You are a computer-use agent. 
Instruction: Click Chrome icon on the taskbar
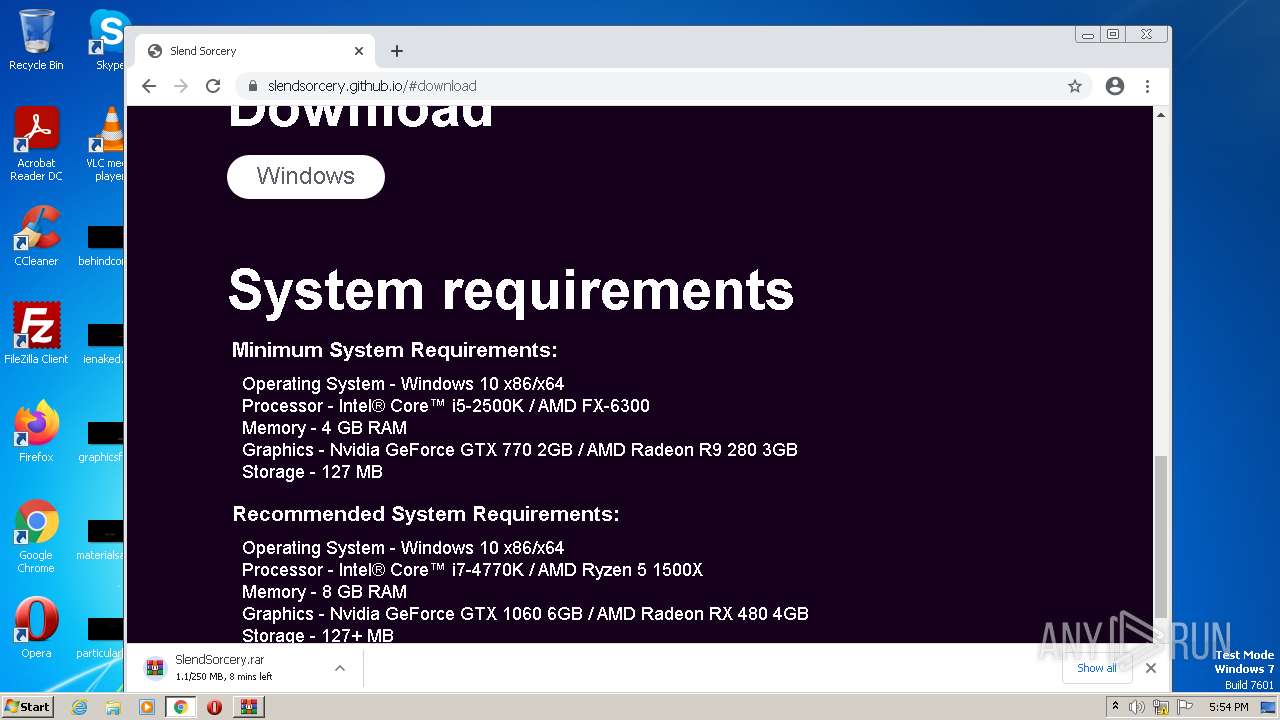[181, 707]
